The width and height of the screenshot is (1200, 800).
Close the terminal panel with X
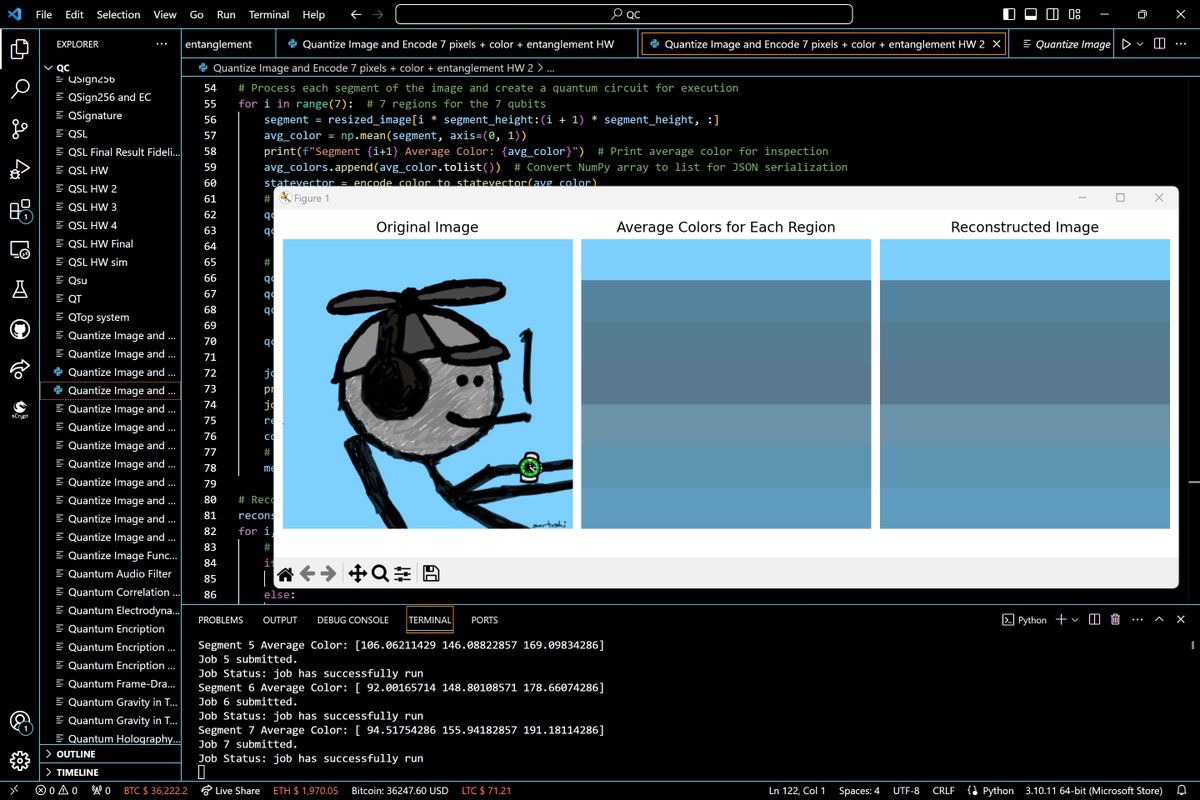coord(1180,620)
